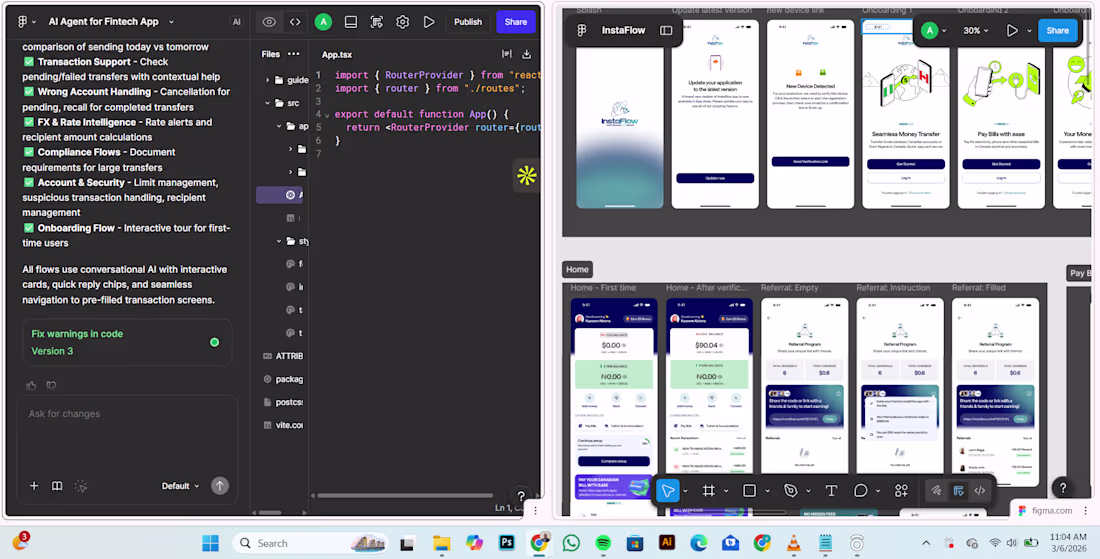This screenshot has height=559, width=1100.
Task: Open postcss config file in Files
Action: [x=283, y=402]
